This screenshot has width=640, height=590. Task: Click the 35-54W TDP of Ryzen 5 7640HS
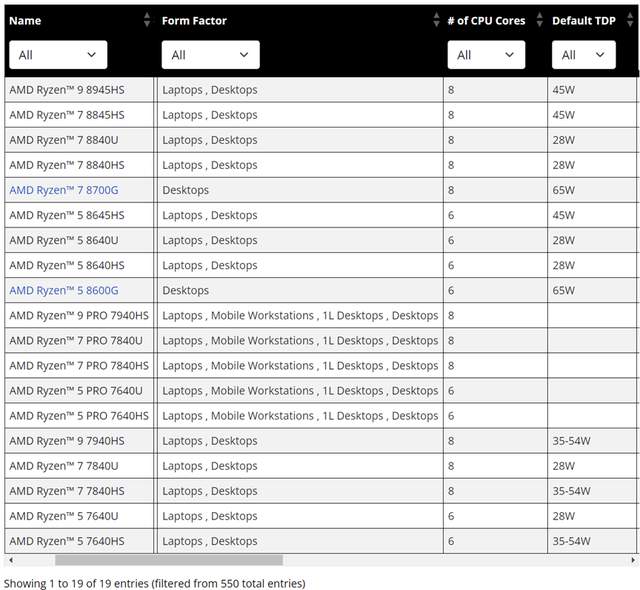pos(571,541)
